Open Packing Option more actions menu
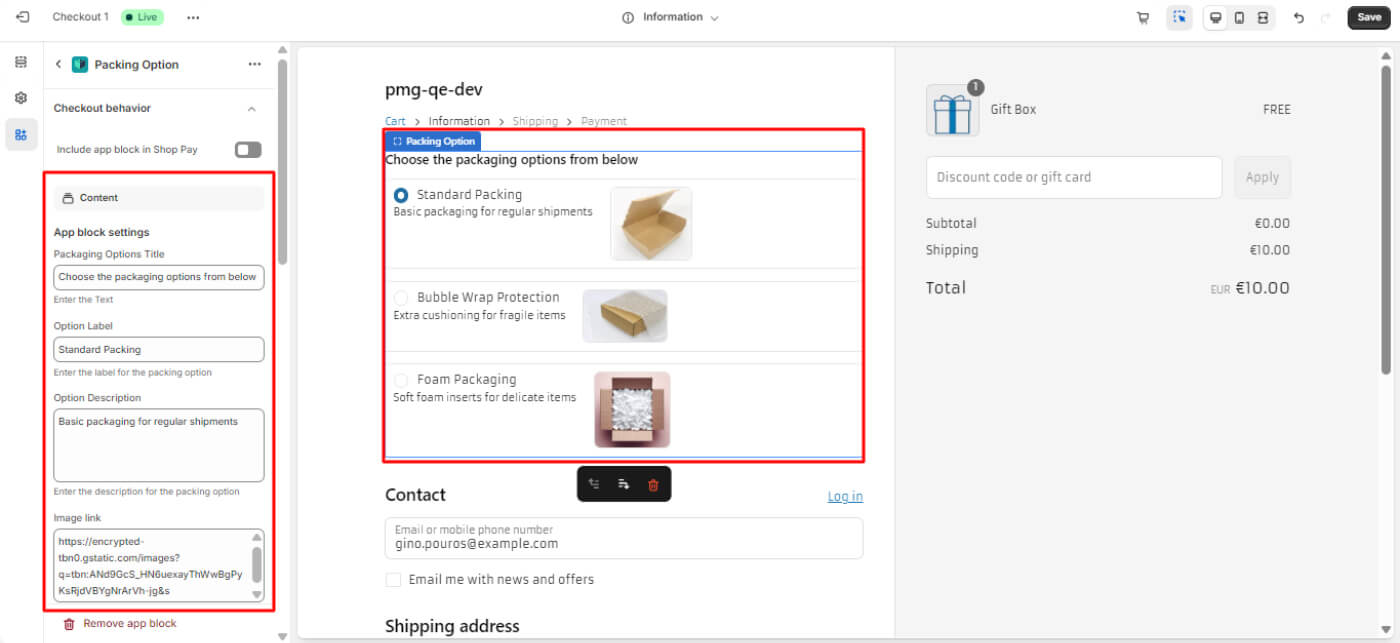Viewport: 1400px width, 643px height. point(254,64)
